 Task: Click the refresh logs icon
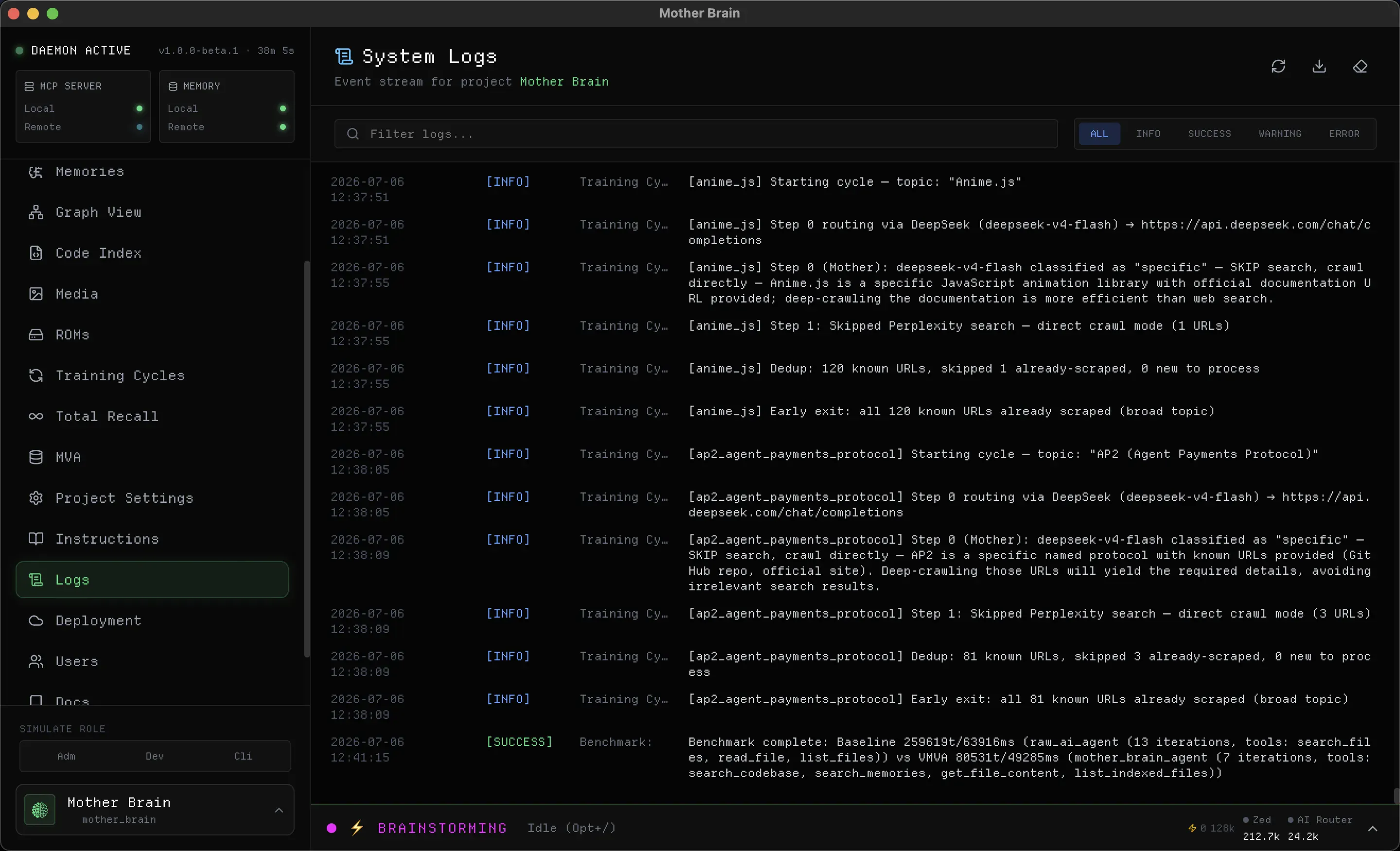pos(1278,67)
